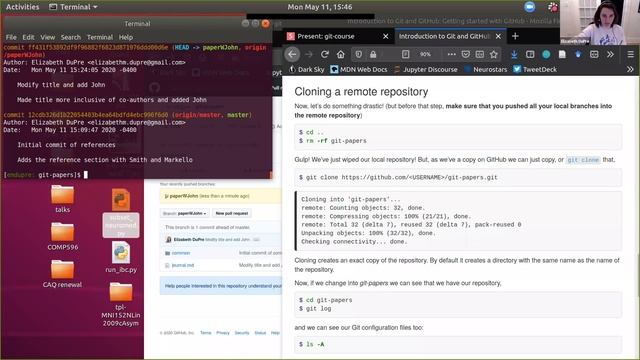The width and height of the screenshot is (640, 360).
Task: Show more bookmarks in bookmarks toolbar
Action: click(630, 69)
